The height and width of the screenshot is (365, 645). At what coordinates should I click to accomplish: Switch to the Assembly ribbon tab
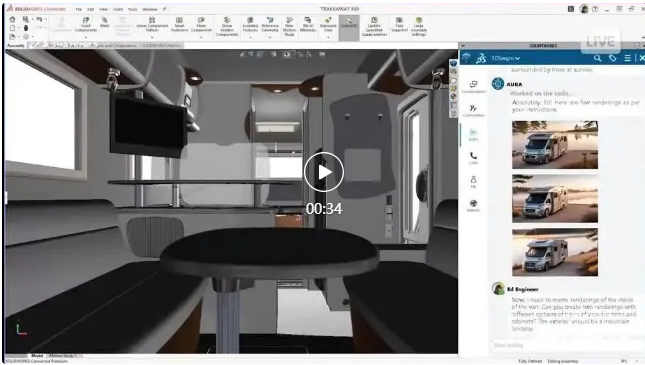coord(16,46)
